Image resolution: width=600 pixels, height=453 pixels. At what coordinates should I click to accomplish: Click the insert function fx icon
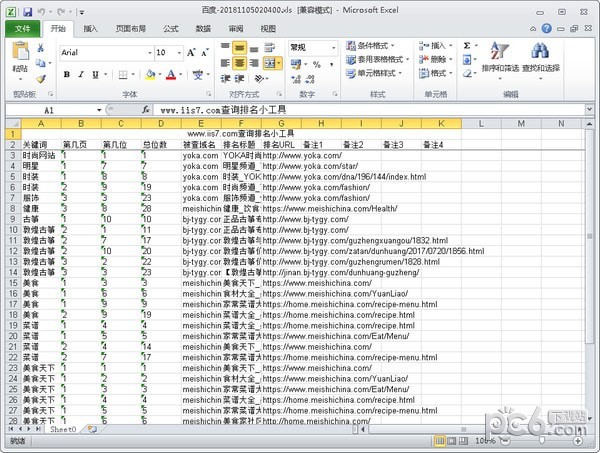145,110
